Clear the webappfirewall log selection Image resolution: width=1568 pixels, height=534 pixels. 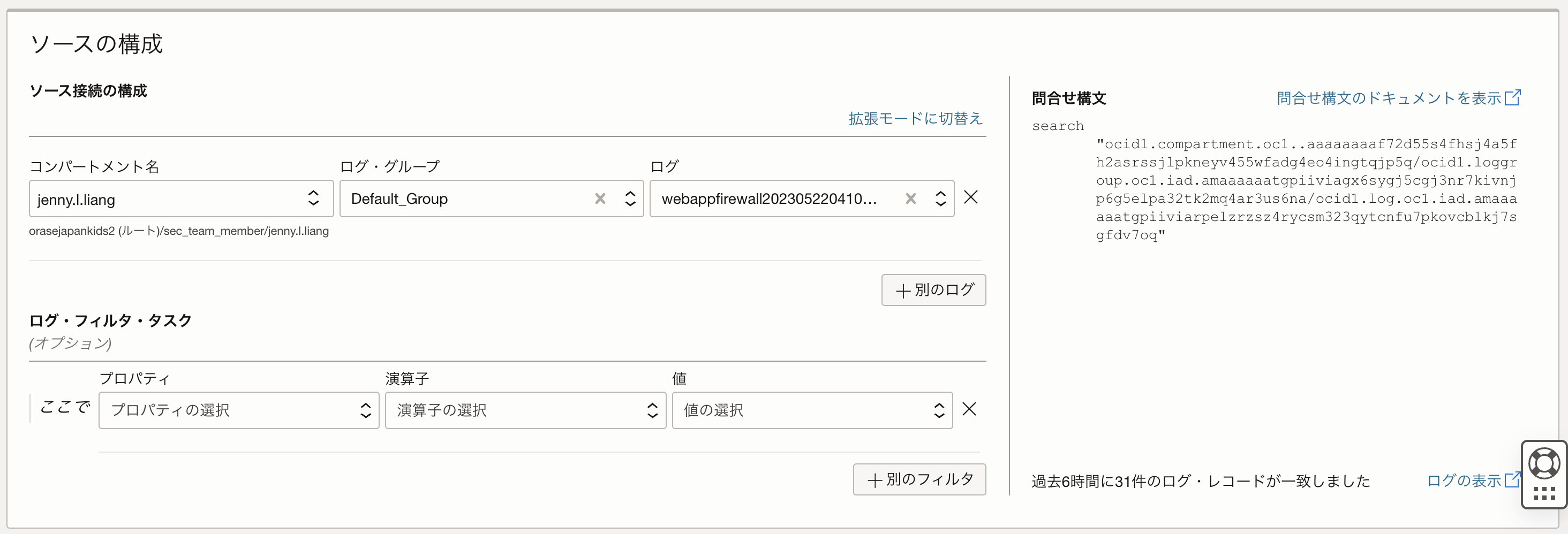click(910, 199)
